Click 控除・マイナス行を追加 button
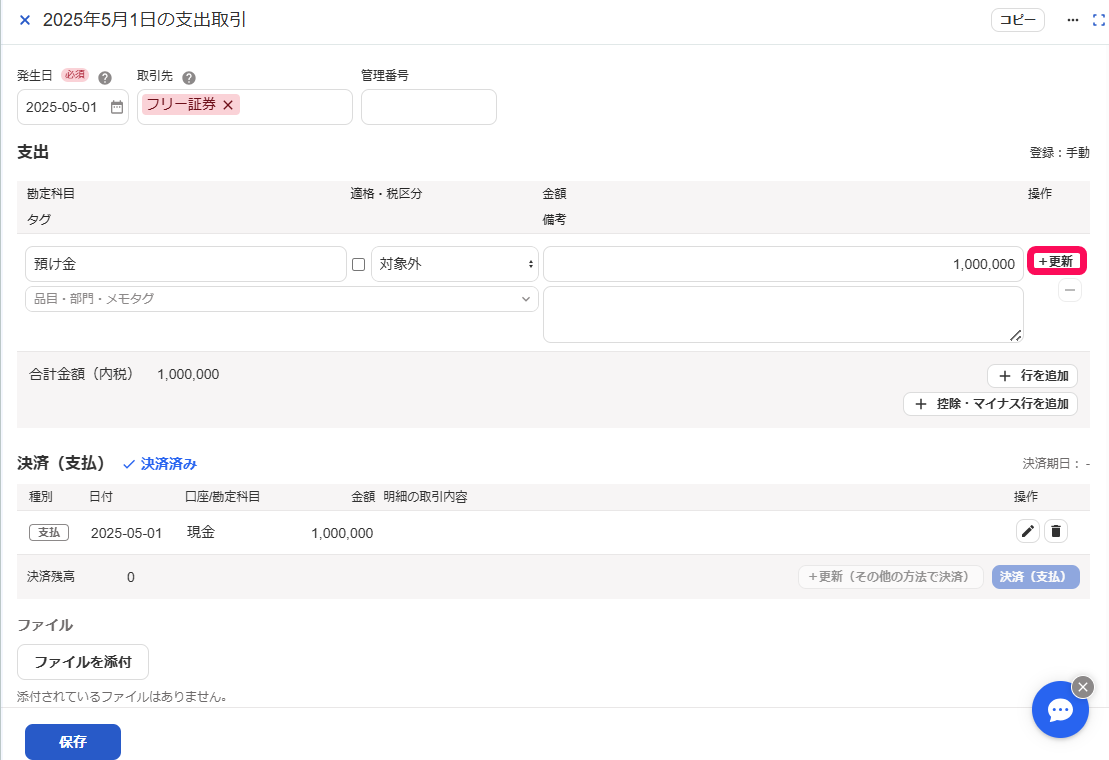 (990, 404)
